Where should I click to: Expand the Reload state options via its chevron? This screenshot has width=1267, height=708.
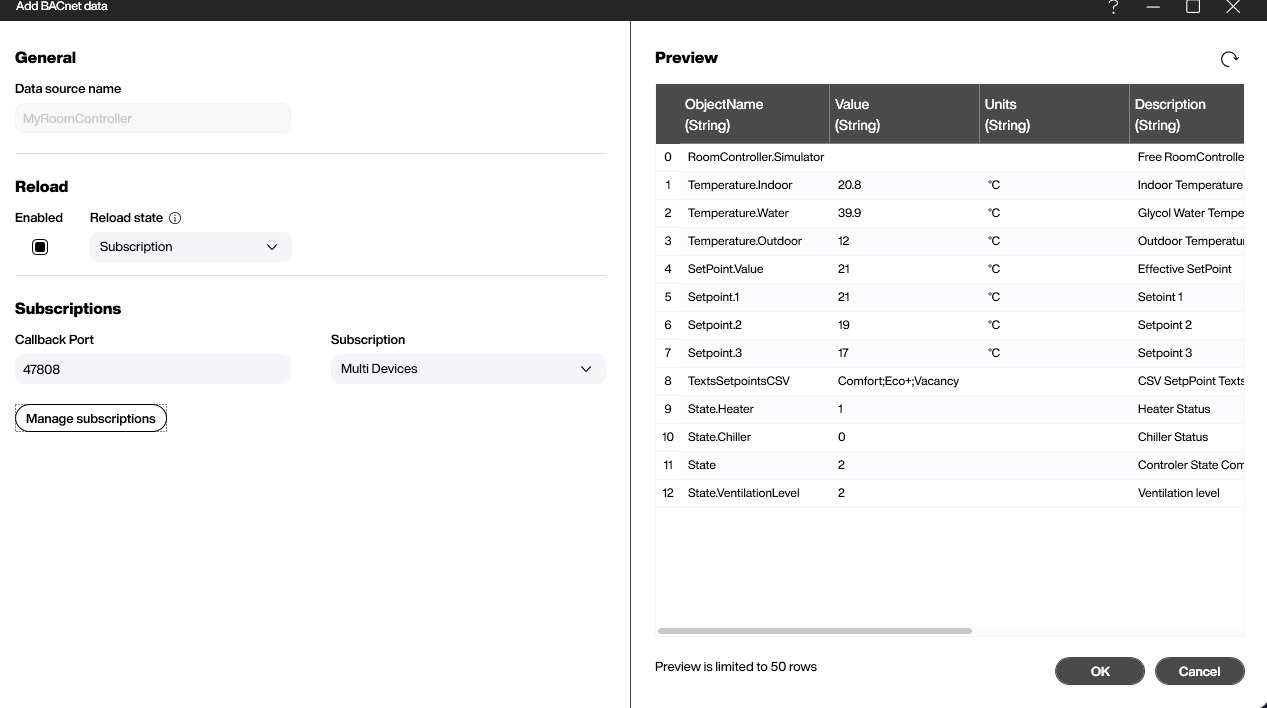271,246
